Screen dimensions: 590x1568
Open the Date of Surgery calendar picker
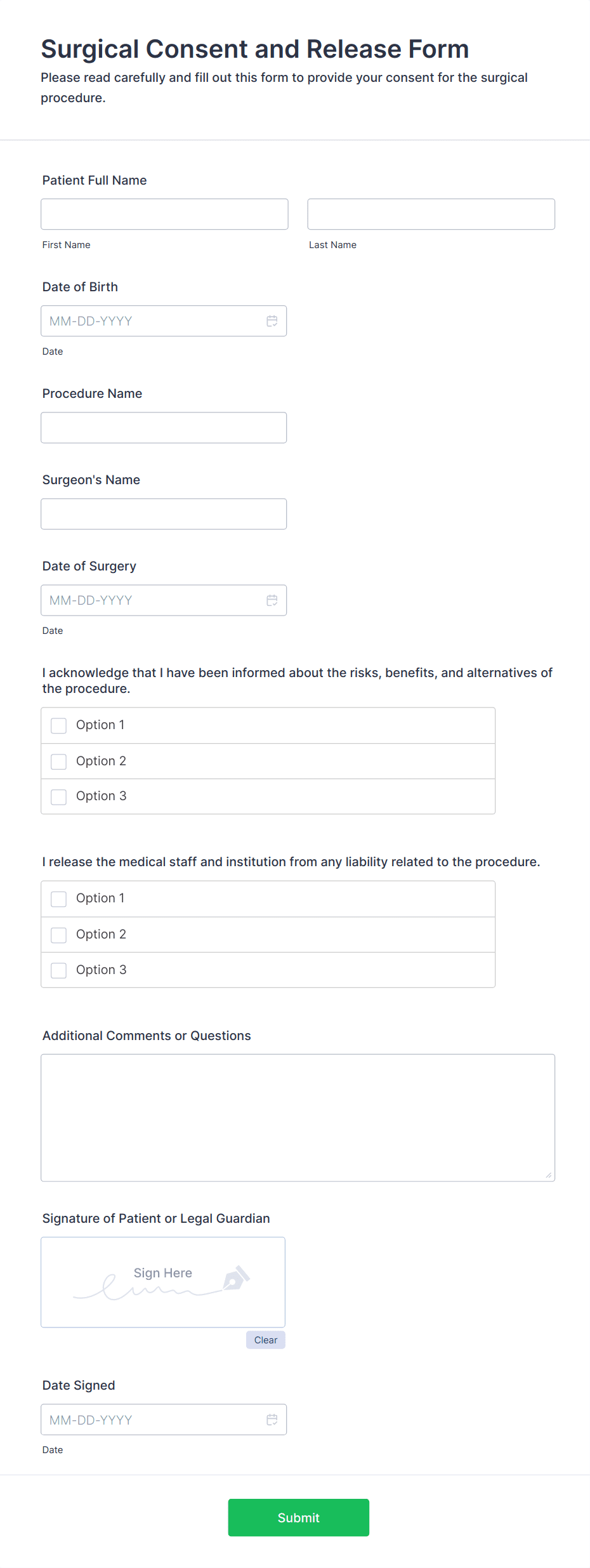[x=273, y=600]
